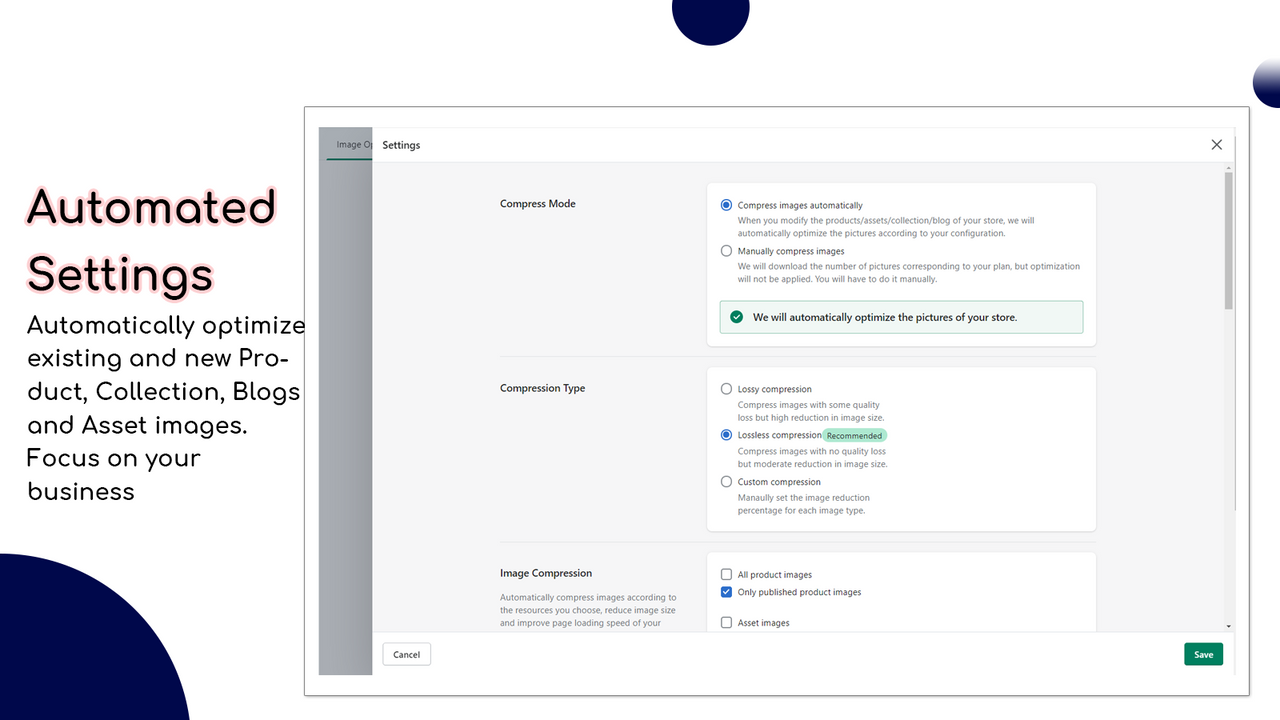Close the Settings dialog with the X icon

coord(1216,144)
